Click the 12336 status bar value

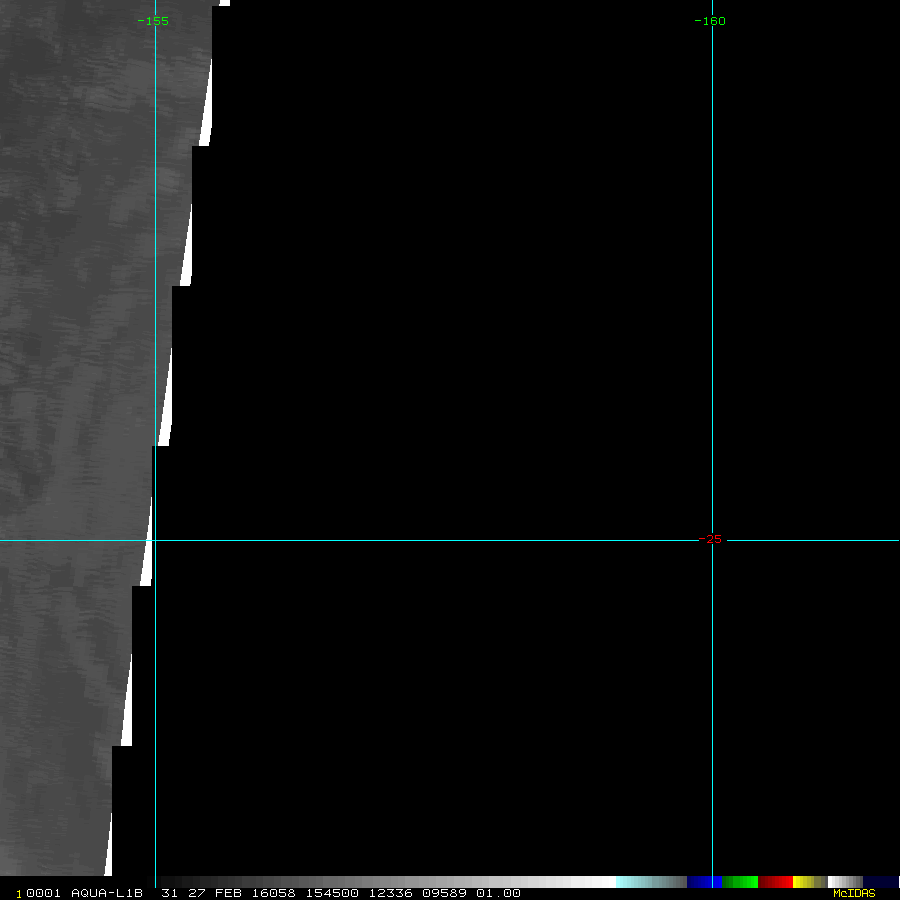click(x=389, y=893)
